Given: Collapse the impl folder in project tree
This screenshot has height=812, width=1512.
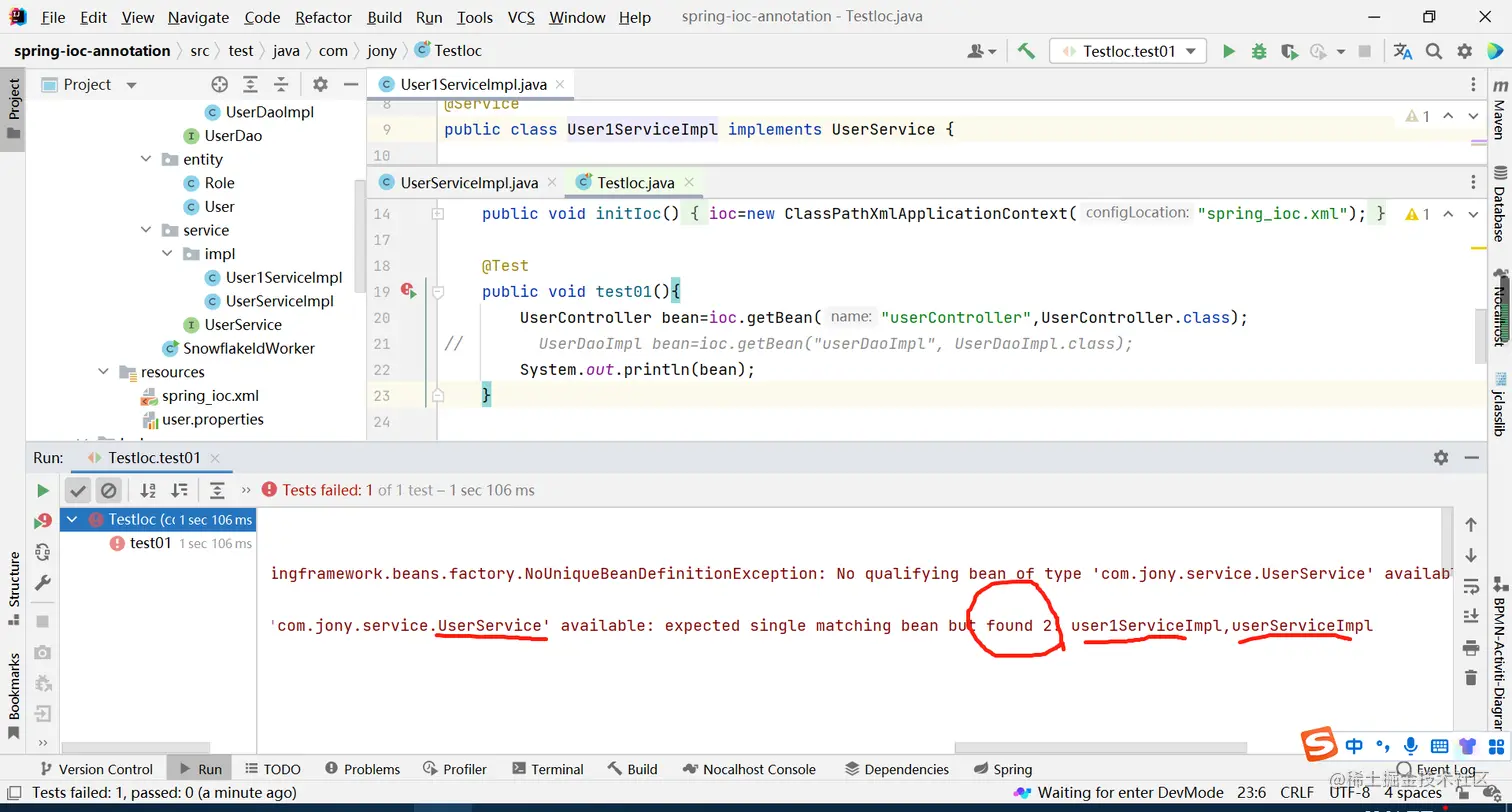Looking at the screenshot, I should (x=168, y=254).
